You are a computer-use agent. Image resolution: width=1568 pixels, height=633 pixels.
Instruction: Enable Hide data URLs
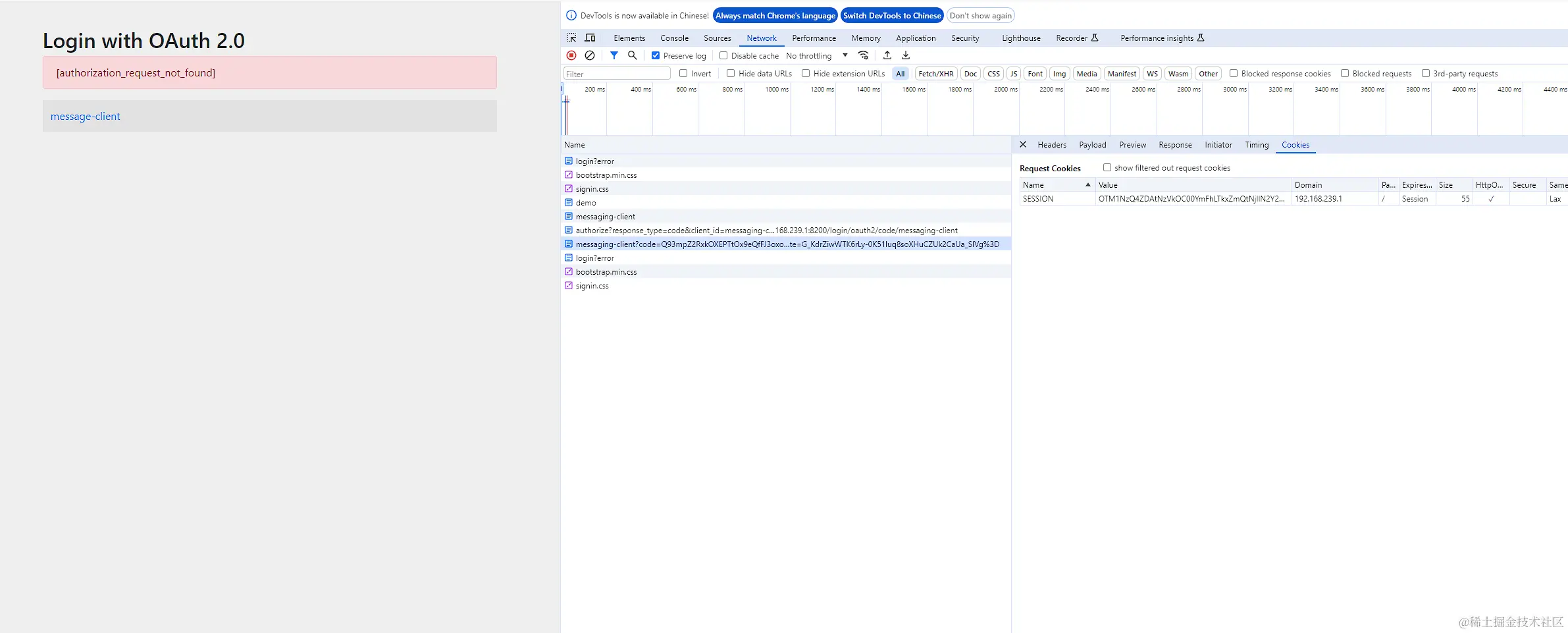pyautogui.click(x=731, y=74)
